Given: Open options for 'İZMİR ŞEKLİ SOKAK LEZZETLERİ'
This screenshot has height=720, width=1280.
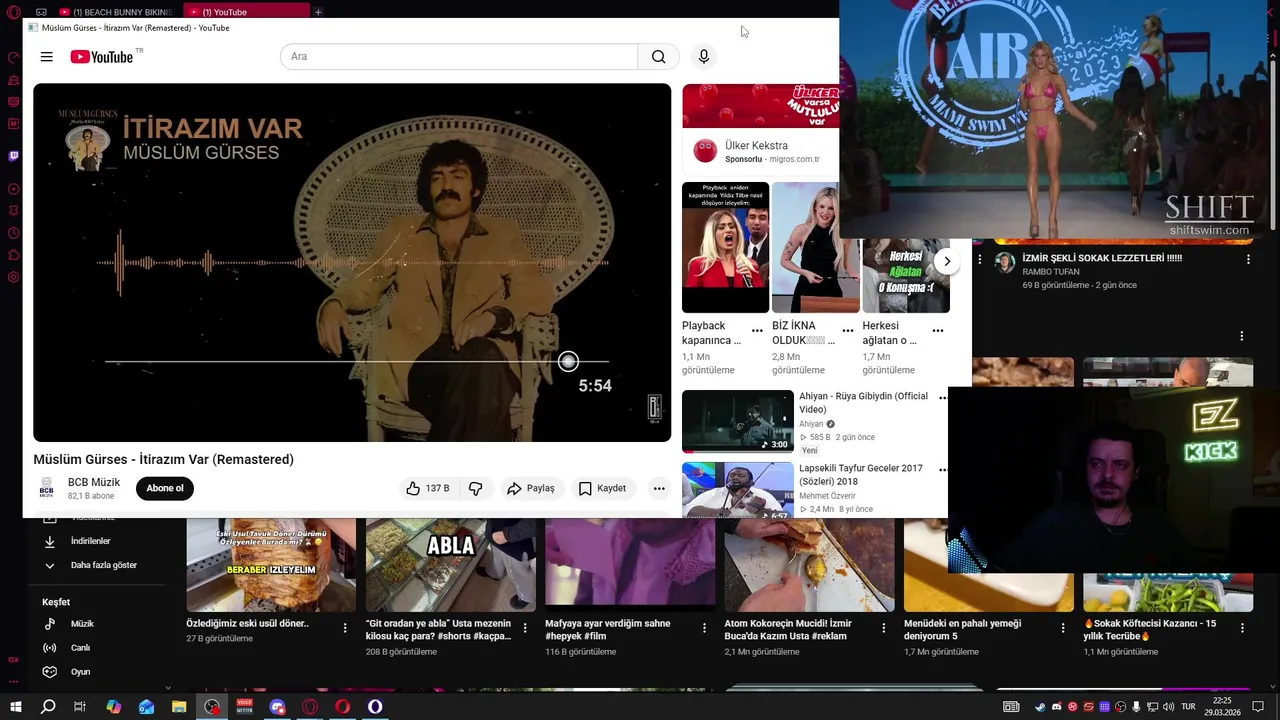Looking at the screenshot, I should [x=1248, y=259].
